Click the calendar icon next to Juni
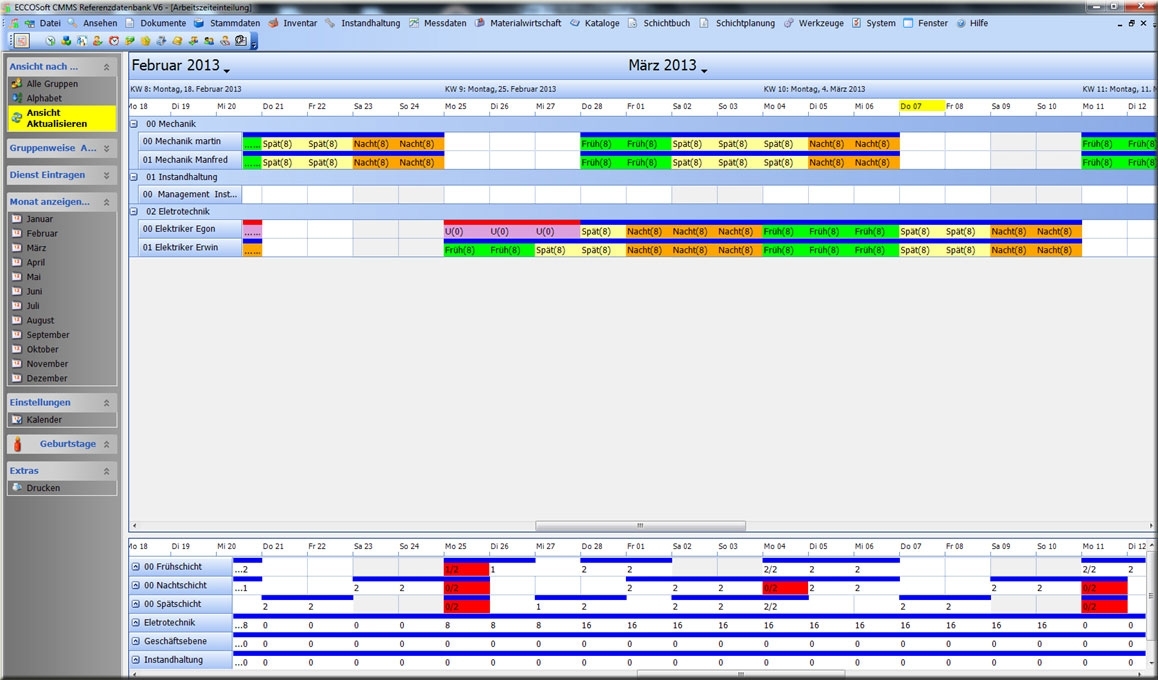Screen dimensions: 1158x680 (x=16, y=291)
